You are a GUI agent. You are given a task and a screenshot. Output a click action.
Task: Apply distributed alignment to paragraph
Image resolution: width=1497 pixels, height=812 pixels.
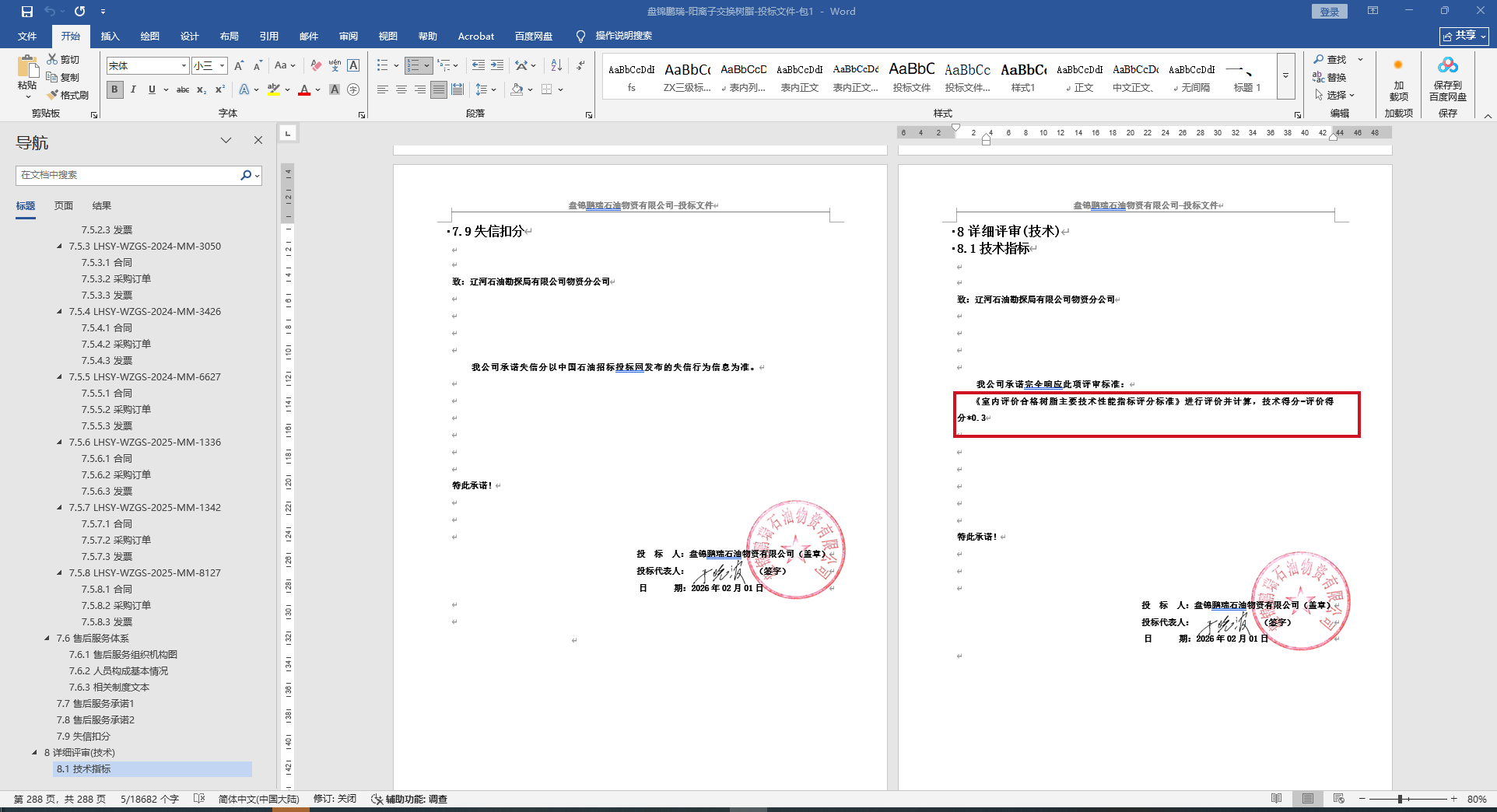click(458, 89)
